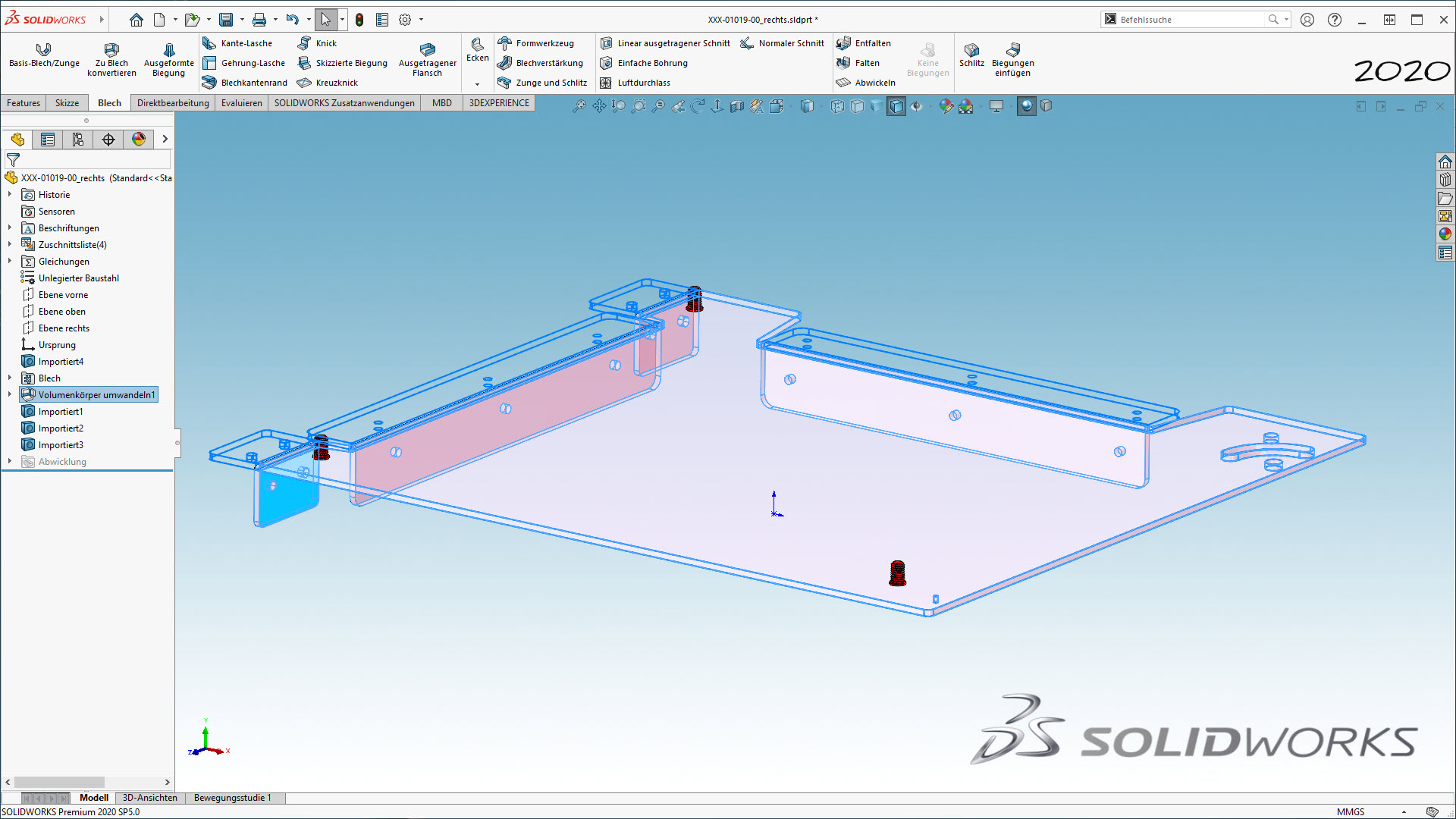Switch to the MBD tab

[442, 103]
